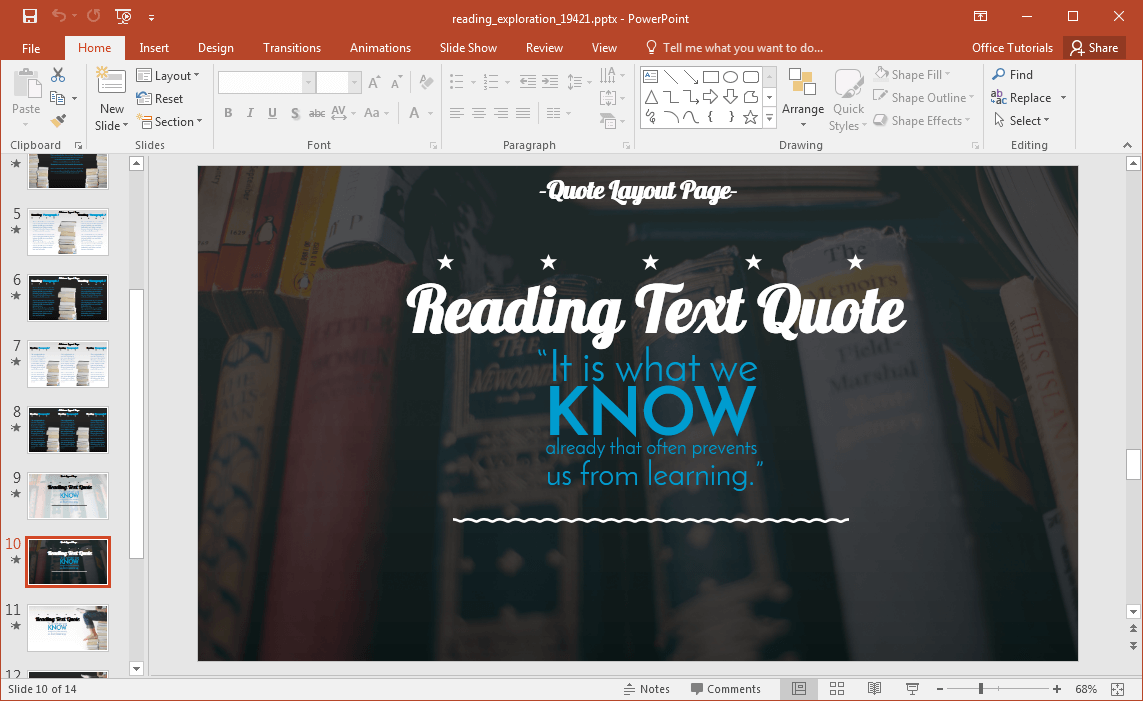Select the Bold formatting icon
This screenshot has width=1143, height=701.
[x=227, y=113]
